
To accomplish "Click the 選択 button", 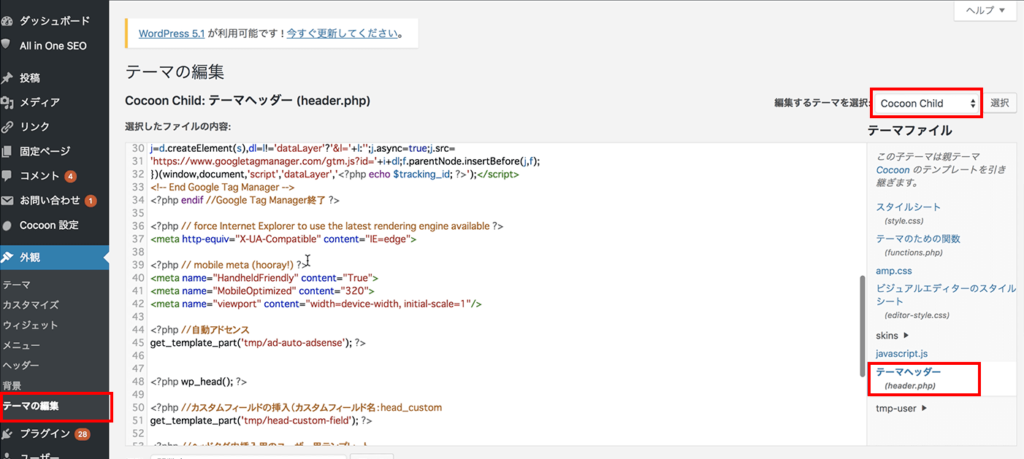I will click(x=1000, y=103).
